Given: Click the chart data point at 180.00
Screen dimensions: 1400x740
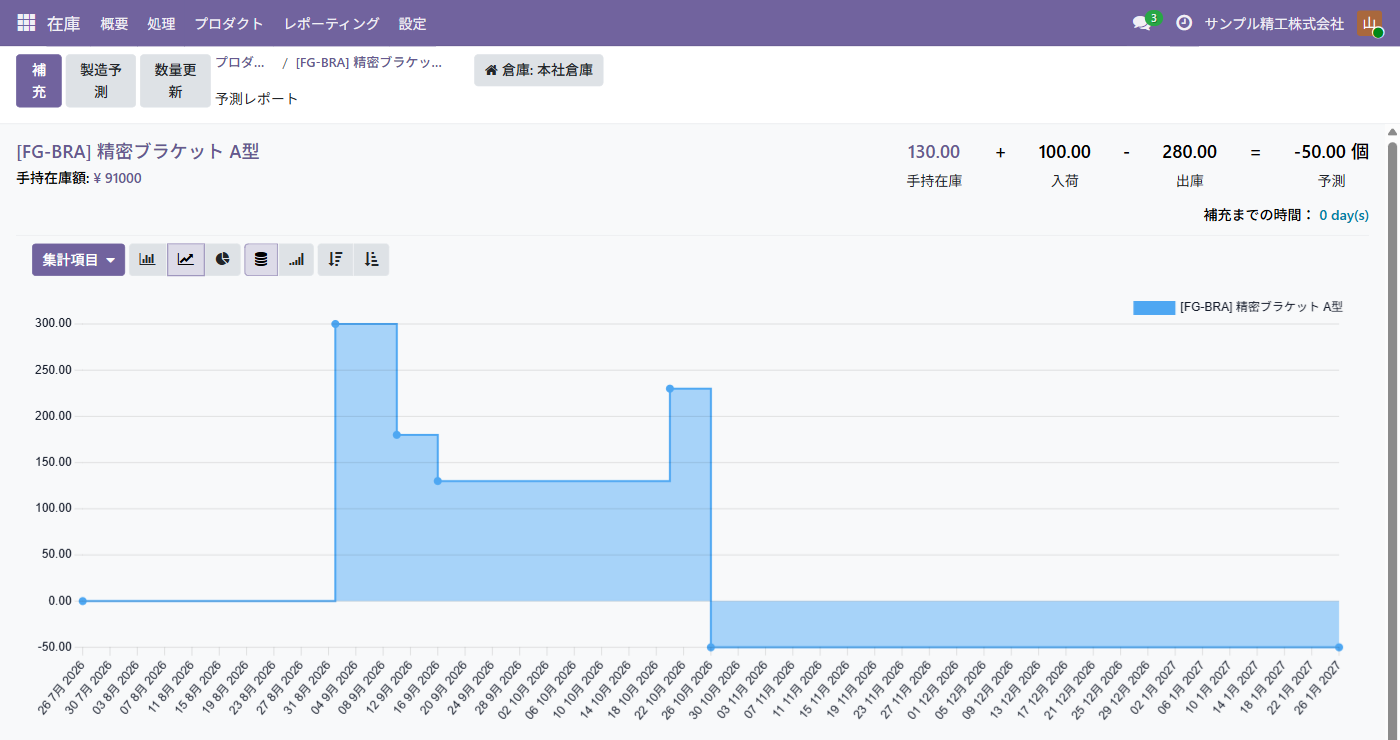Looking at the screenshot, I should point(397,435).
